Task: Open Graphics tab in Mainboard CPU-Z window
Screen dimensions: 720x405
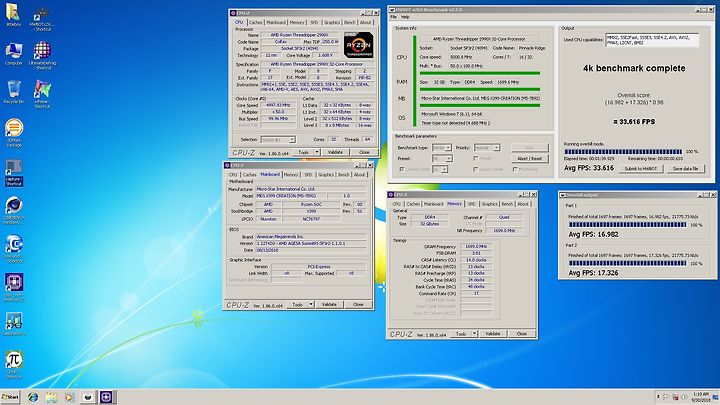Action: [x=326, y=175]
